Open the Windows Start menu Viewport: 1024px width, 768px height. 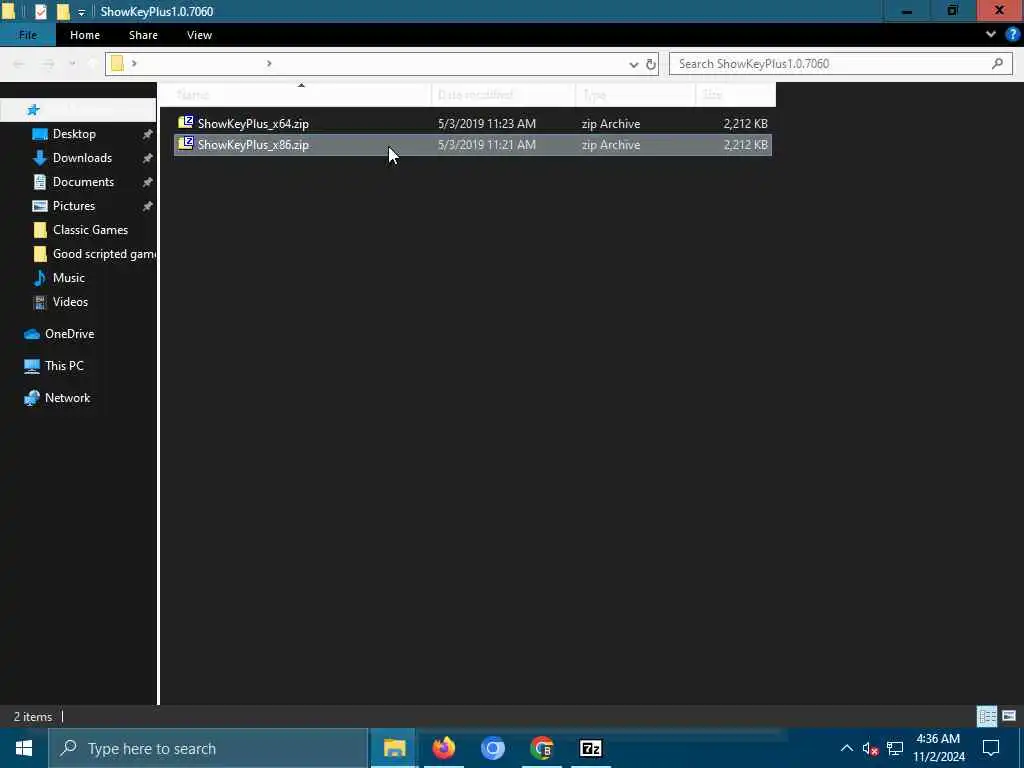coord(24,748)
